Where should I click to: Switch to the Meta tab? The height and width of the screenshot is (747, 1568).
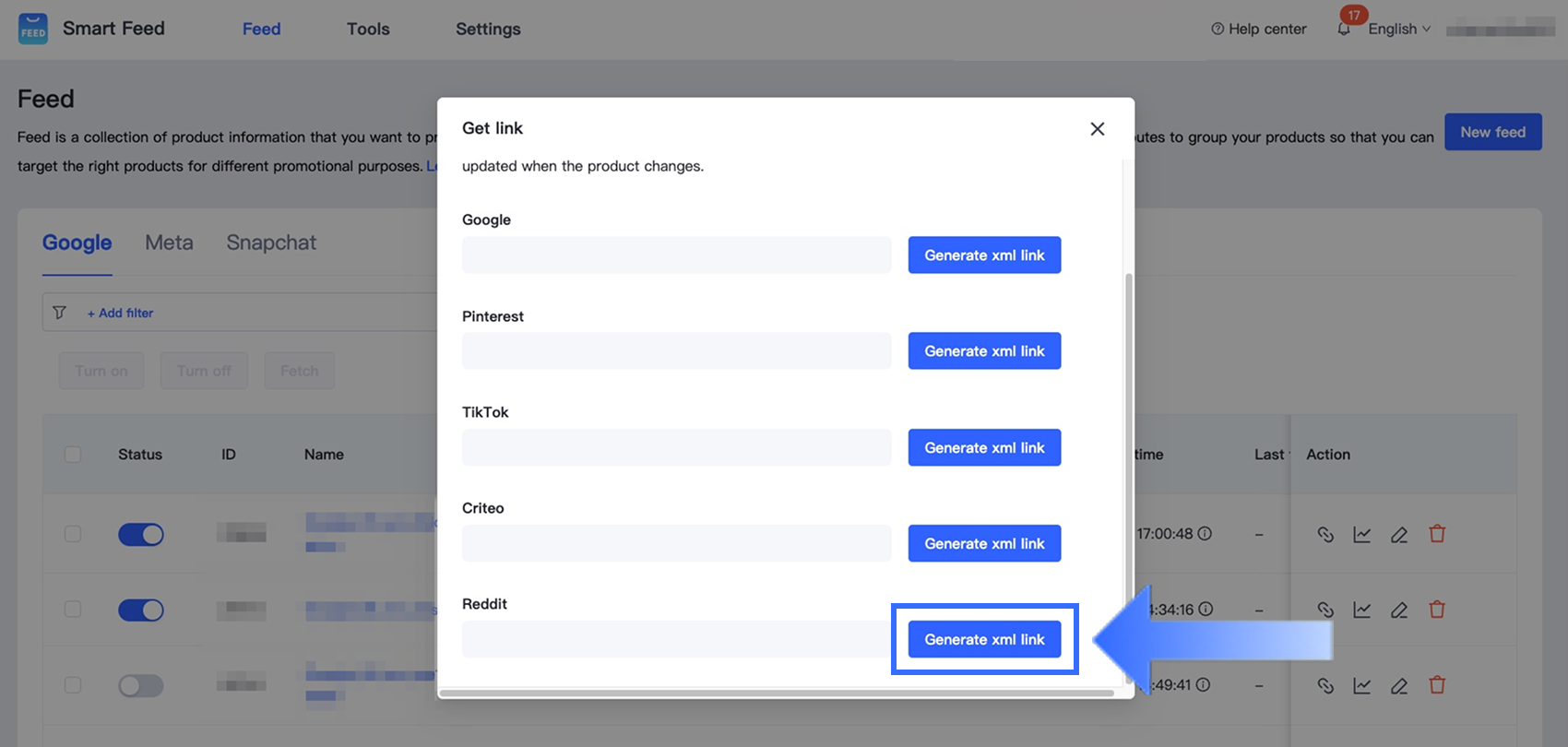click(169, 243)
